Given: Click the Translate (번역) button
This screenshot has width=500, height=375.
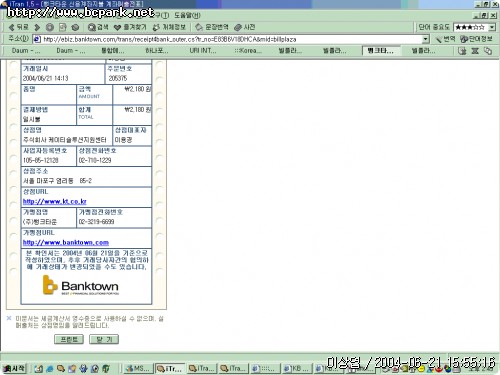Looking at the screenshot, I should pos(446,39).
